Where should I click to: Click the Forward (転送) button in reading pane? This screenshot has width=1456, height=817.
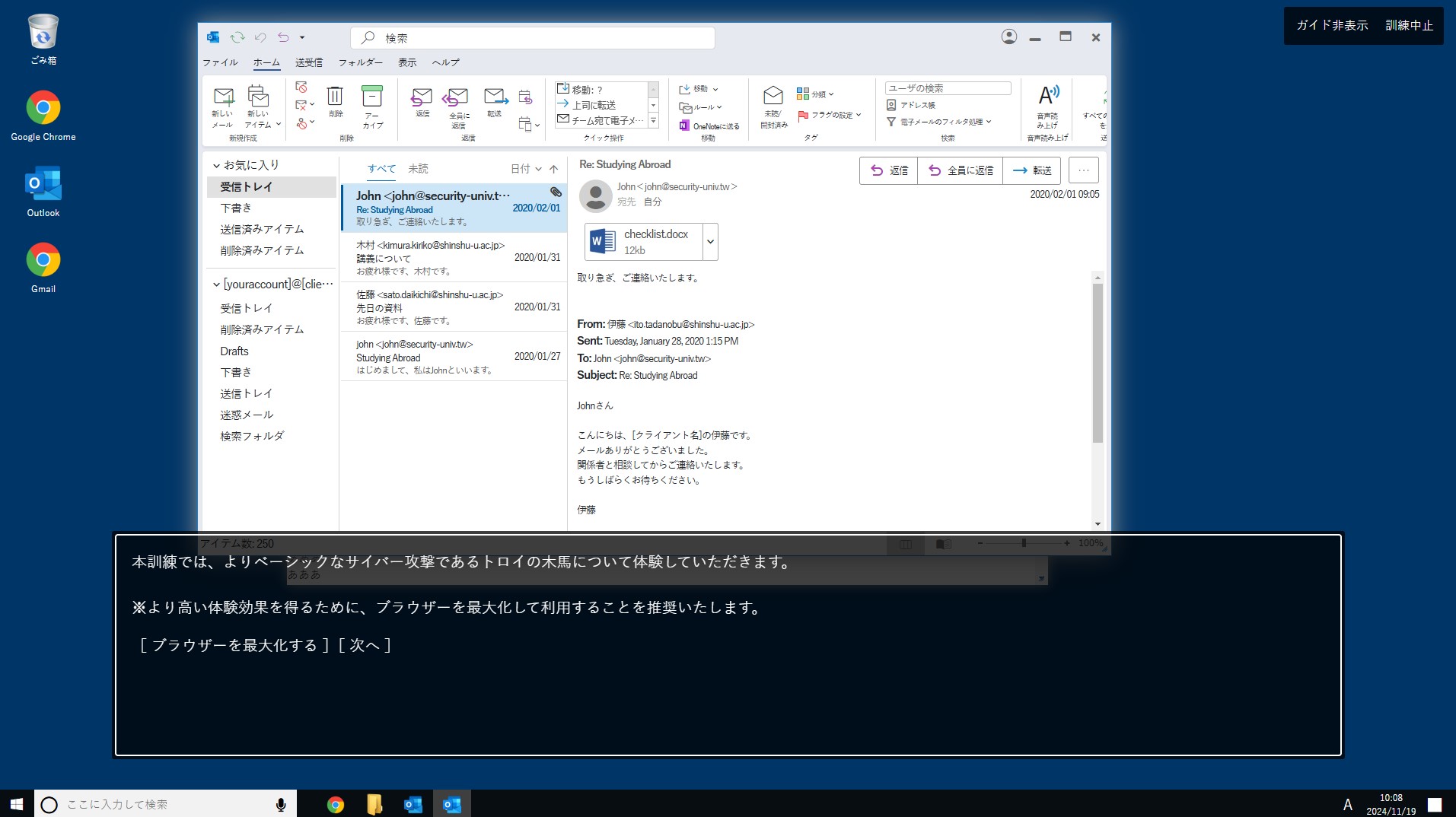click(x=1031, y=170)
